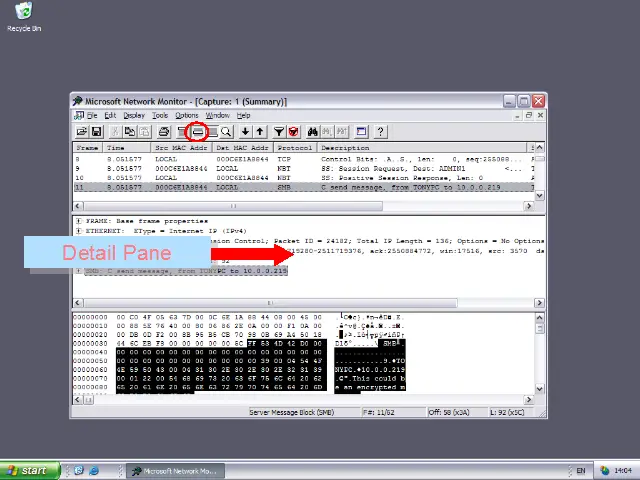This screenshot has width=640, height=480.
Task: Click status bar text 'Off: 58 (x3A)'
Action: pos(449,412)
